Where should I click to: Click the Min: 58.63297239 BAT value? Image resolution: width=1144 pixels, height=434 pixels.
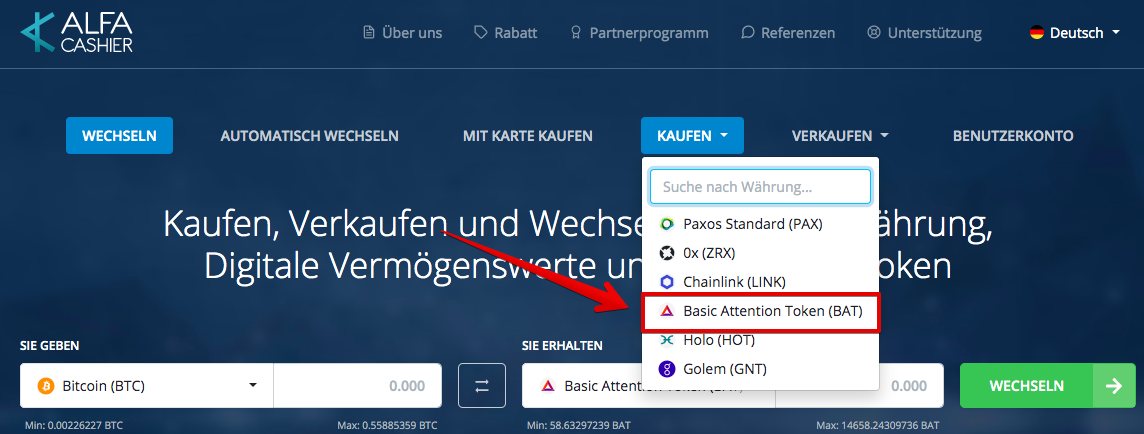pyautogui.click(x=579, y=425)
